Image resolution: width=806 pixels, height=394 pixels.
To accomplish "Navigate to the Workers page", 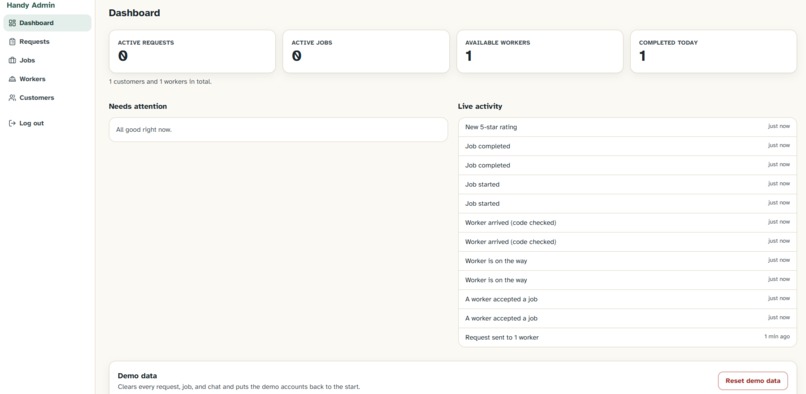I will point(47,79).
